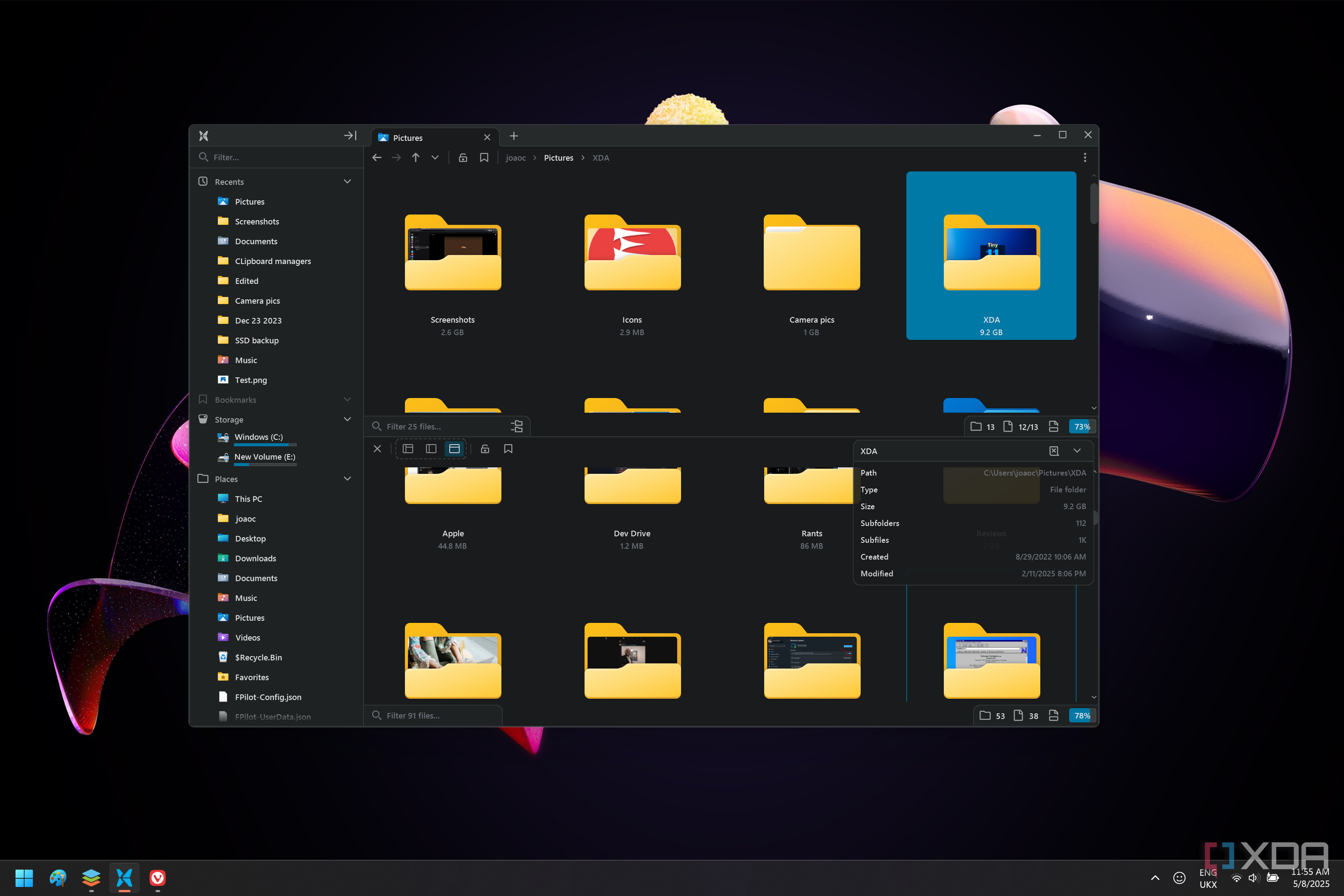Screen dimensions: 1344x896
Task: Select the horizontal split layout toggle
Action: coord(454,448)
